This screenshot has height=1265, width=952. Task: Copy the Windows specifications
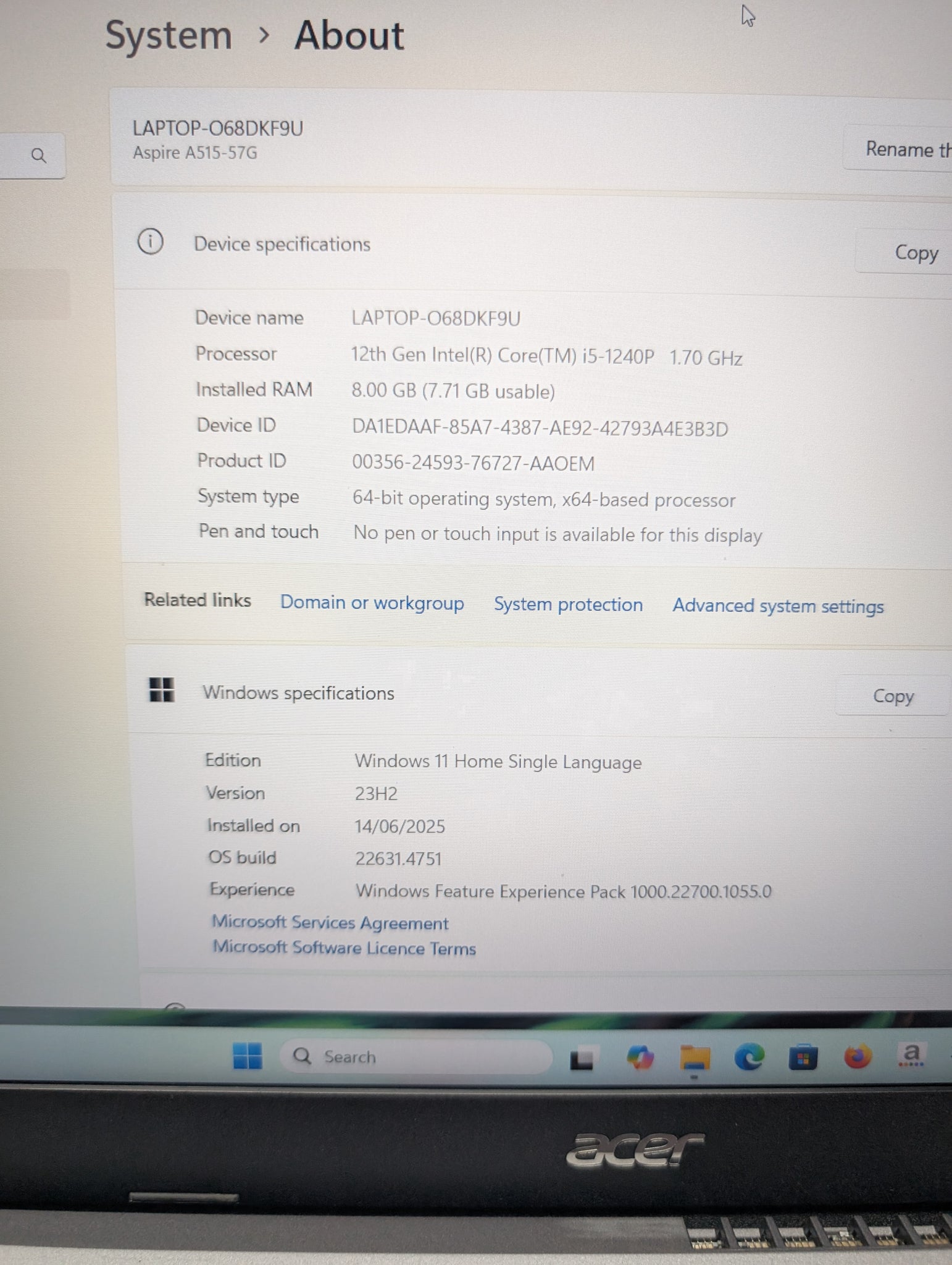893,696
